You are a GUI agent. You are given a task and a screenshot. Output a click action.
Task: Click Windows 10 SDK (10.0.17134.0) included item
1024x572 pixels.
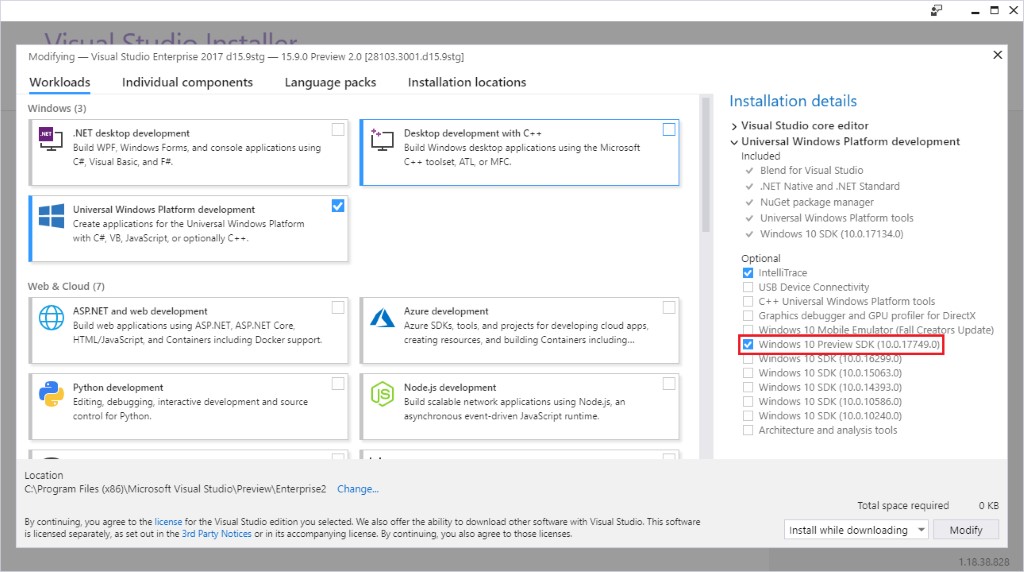(831, 234)
